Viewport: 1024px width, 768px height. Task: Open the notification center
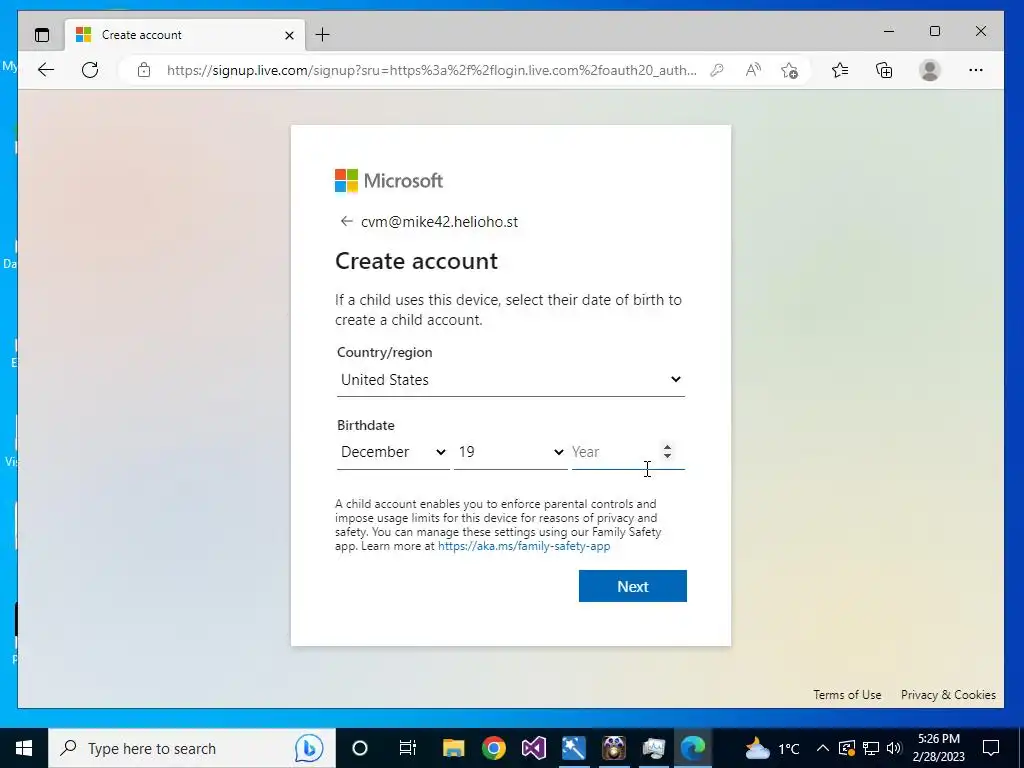pyautogui.click(x=991, y=748)
